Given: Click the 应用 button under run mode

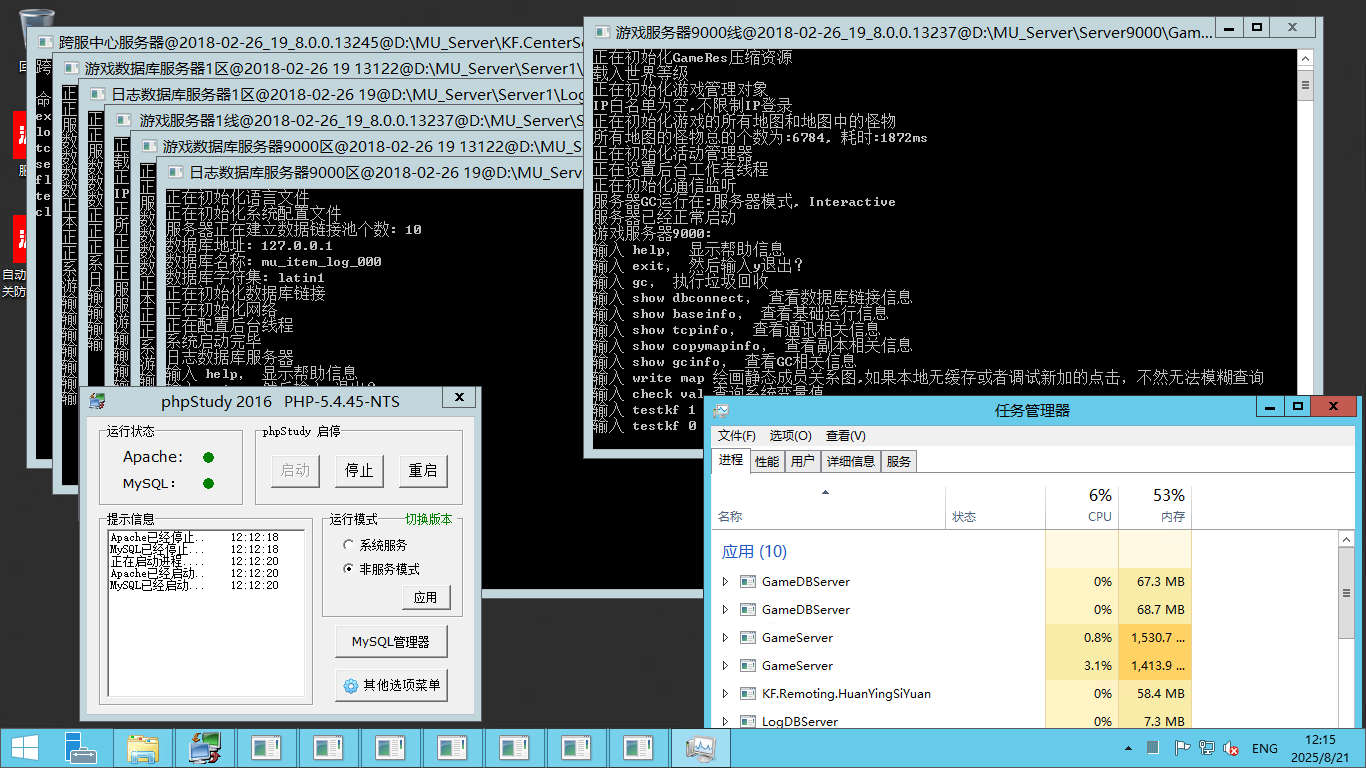Looking at the screenshot, I should tap(426, 597).
